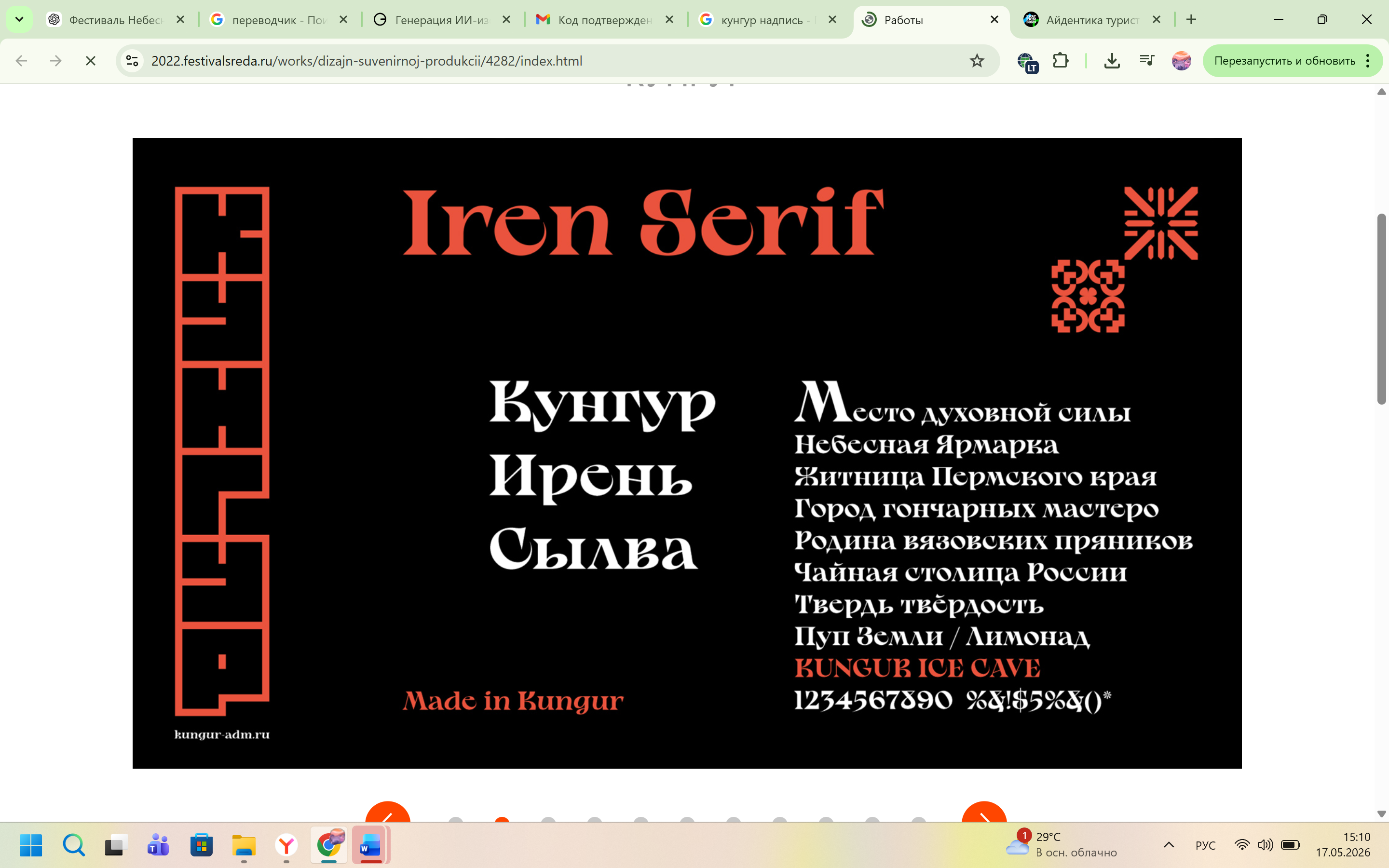Open Windows taskbar Search
The width and height of the screenshot is (1389, 868).
click(x=73, y=845)
